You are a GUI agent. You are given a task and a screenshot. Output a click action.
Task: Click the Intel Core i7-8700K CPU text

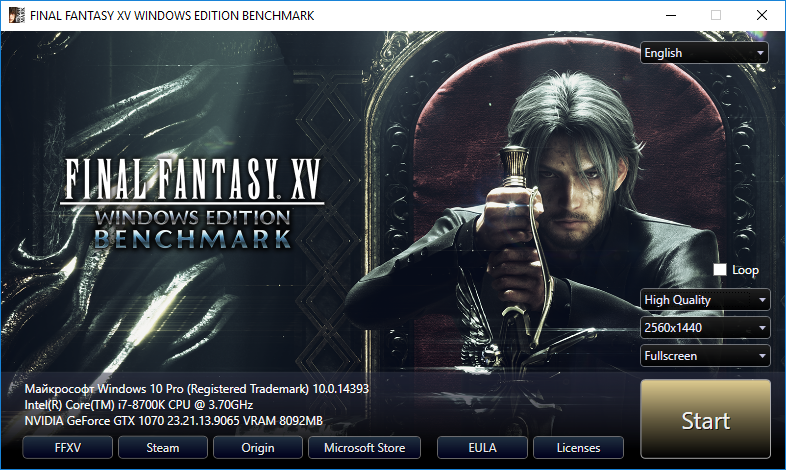139,405
